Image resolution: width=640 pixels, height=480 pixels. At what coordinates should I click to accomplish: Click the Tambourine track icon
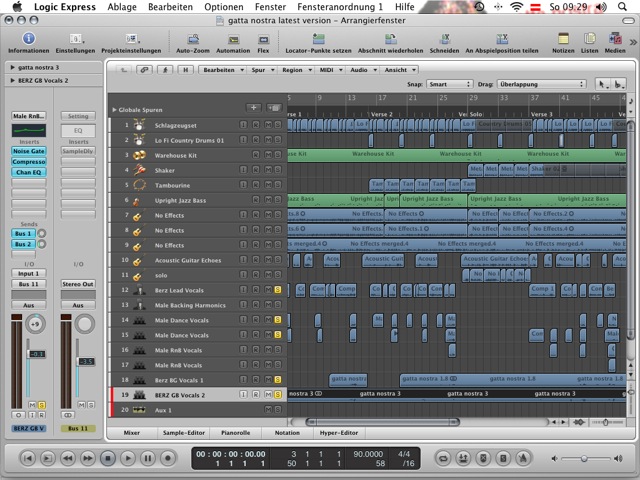[139, 185]
